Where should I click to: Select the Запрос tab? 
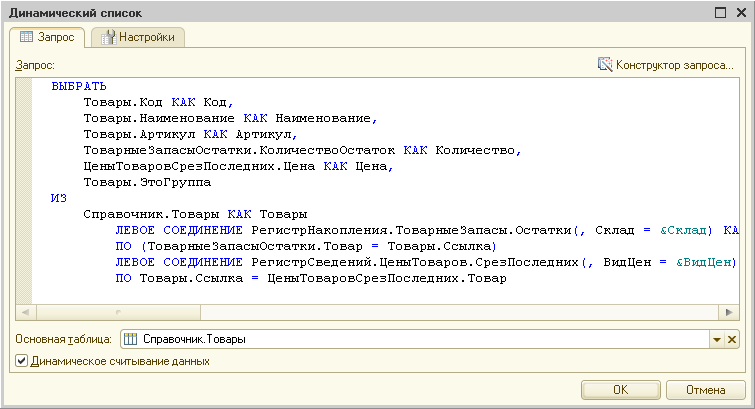click(46, 37)
